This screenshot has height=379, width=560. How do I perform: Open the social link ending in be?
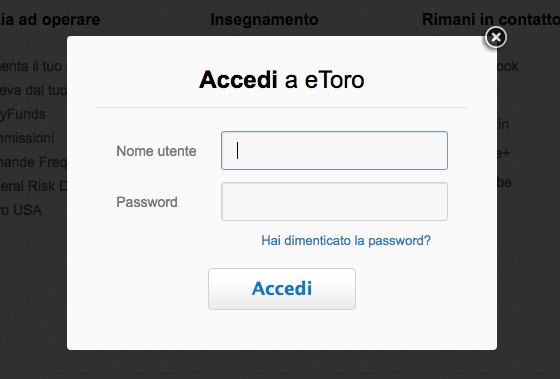pos(504,183)
